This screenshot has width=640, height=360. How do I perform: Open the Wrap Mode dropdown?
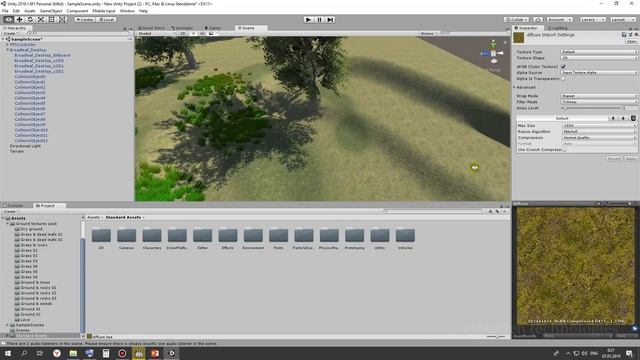tap(599, 96)
